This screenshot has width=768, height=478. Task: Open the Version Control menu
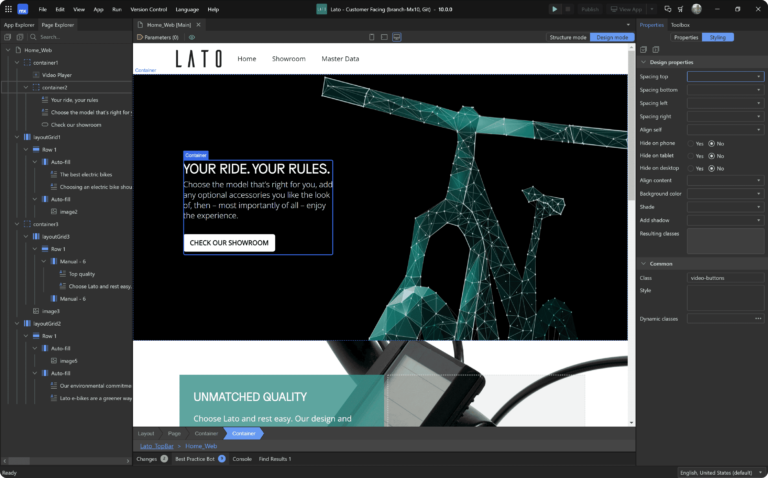(x=147, y=9)
